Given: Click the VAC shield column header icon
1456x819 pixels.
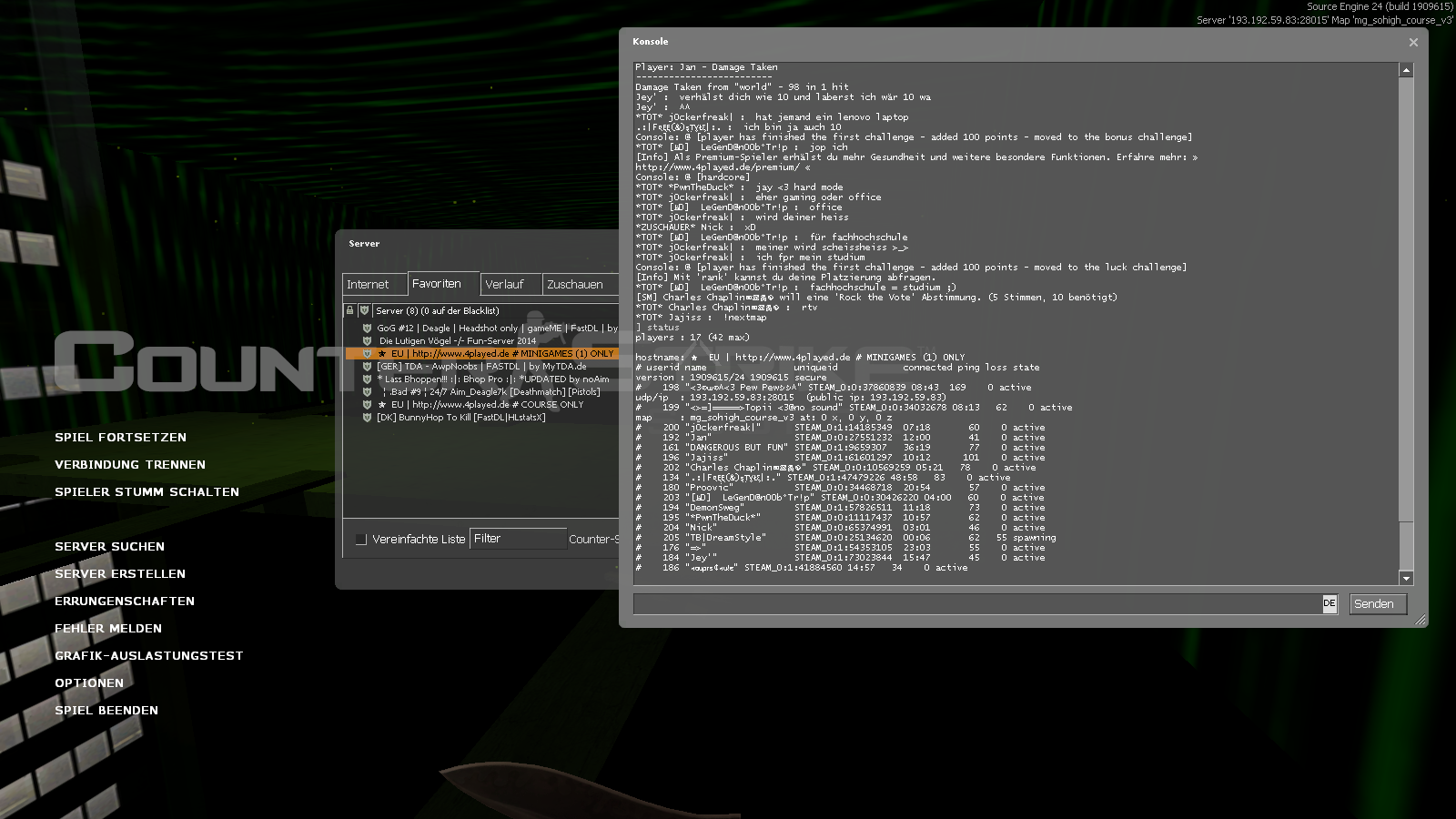Looking at the screenshot, I should click(x=364, y=310).
